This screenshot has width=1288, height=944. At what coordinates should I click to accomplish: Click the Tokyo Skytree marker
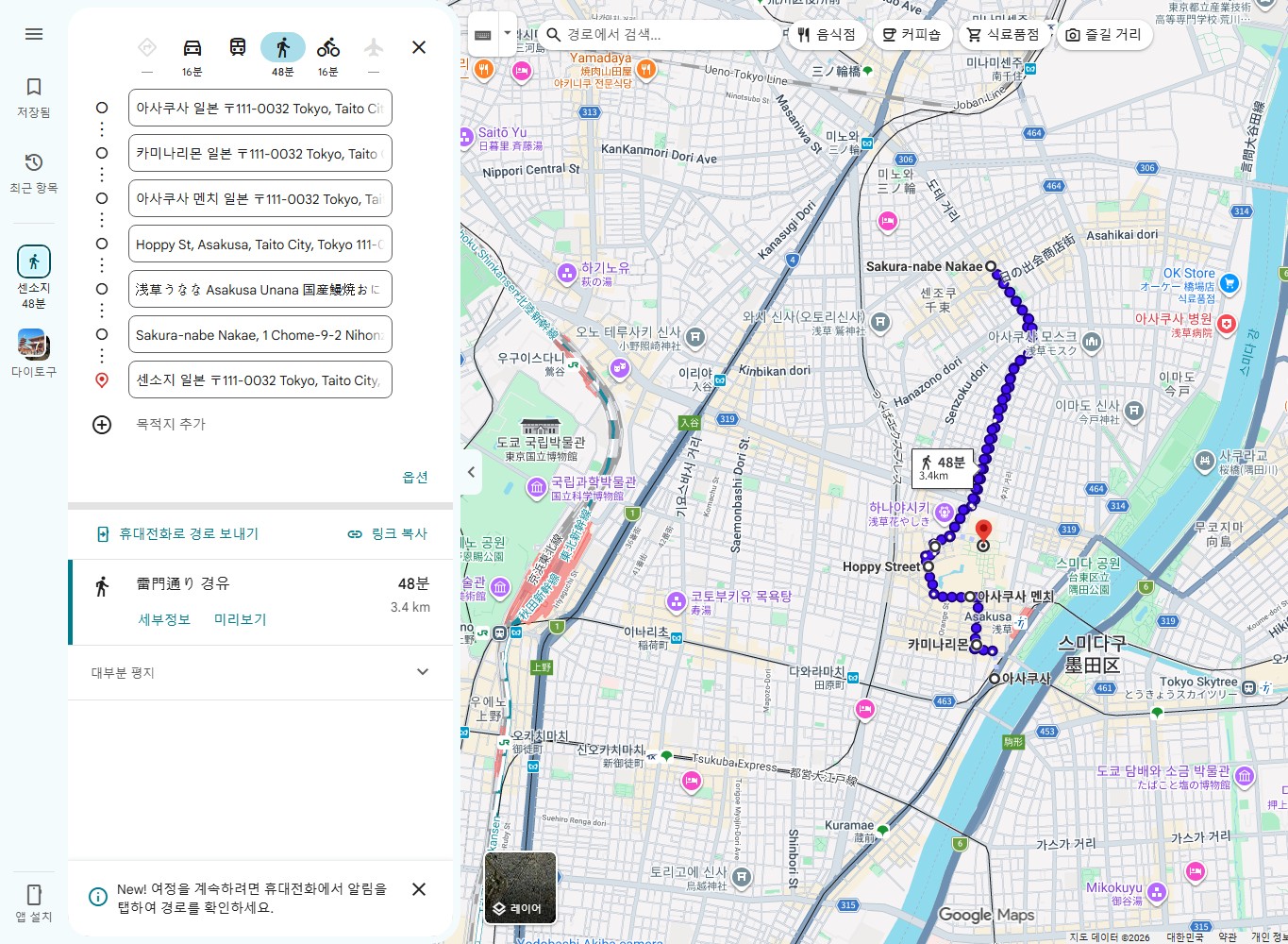point(1248,687)
